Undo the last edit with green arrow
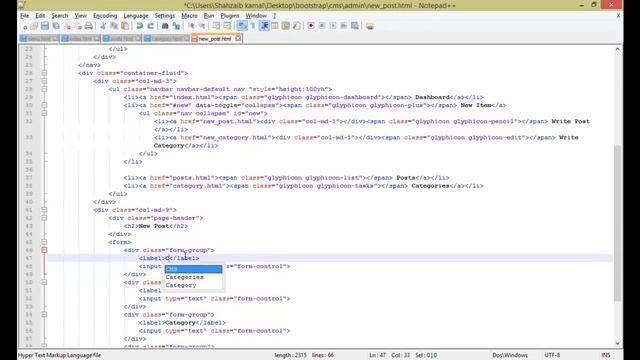Viewport: 640px width, 360px height. (140, 26)
